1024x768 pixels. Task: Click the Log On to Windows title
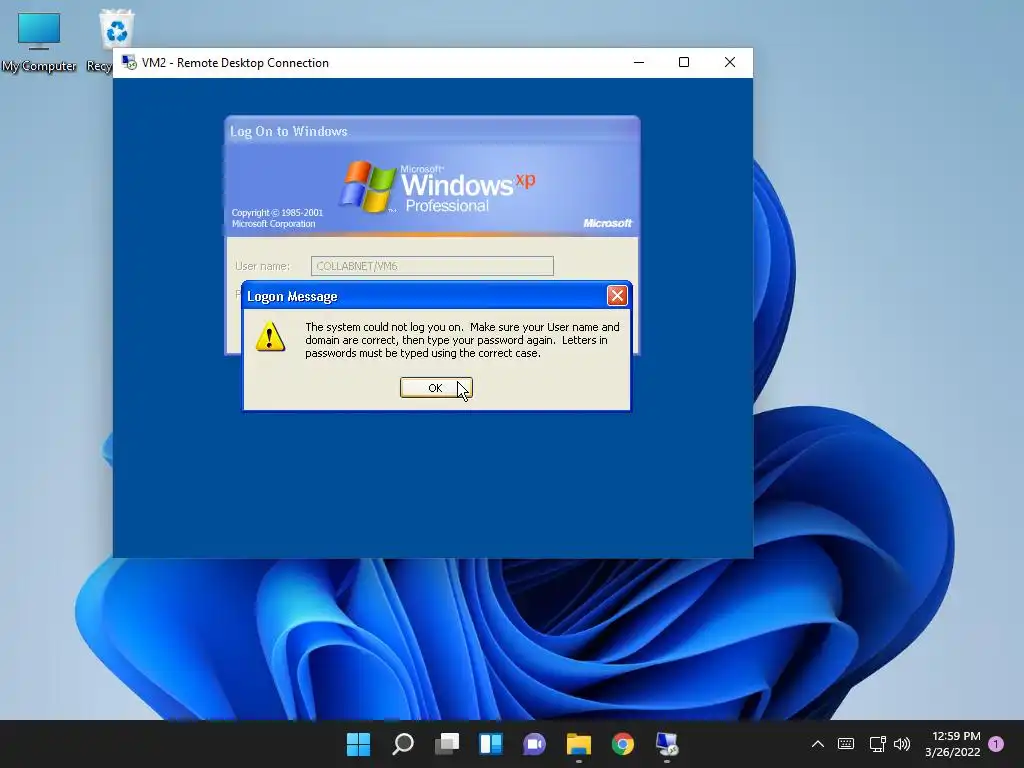point(289,131)
